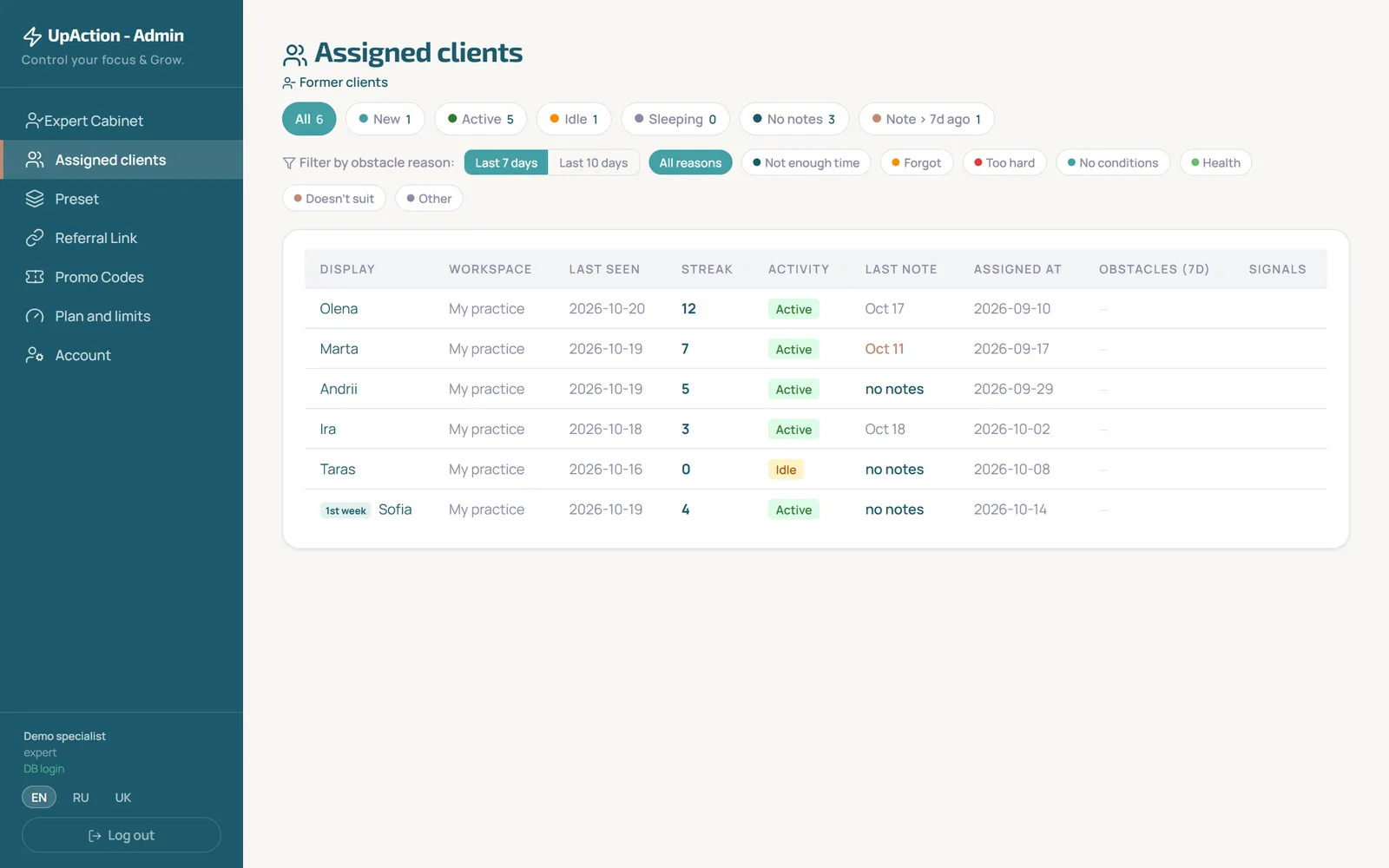Switch obstacle range to Last 10 days
Viewport: 1389px width, 868px height.
[594, 162]
